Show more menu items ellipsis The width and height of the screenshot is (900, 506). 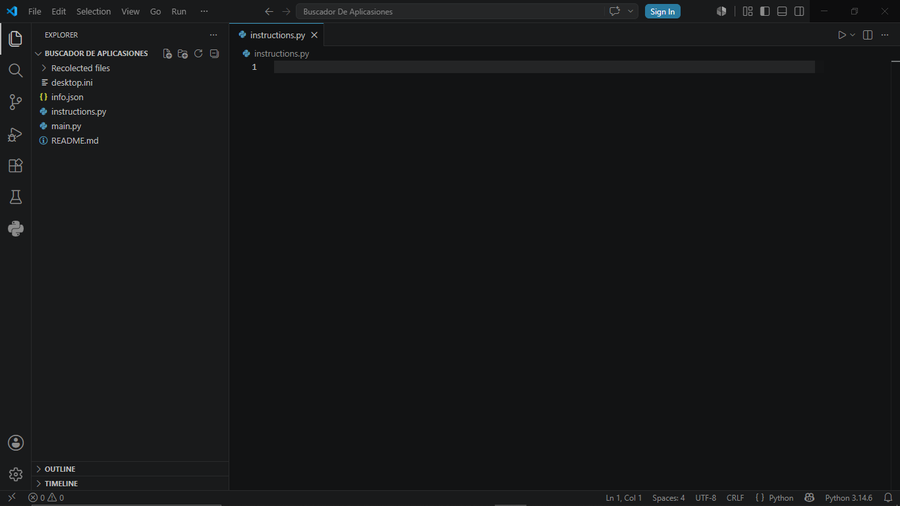(x=204, y=11)
